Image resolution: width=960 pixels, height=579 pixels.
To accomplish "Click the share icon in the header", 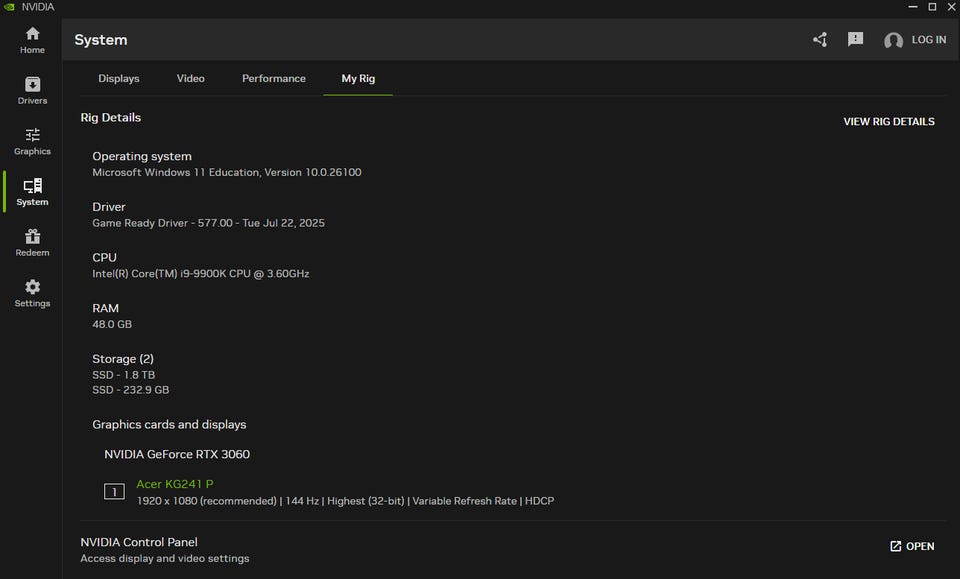I will 820,40.
